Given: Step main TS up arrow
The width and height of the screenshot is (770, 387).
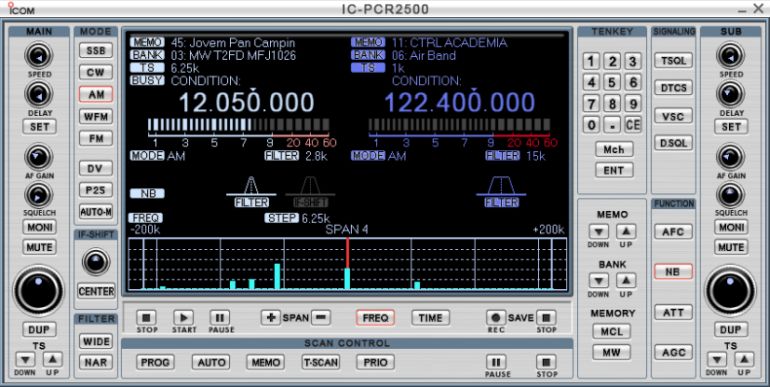Looking at the screenshot, I should click(x=53, y=360).
